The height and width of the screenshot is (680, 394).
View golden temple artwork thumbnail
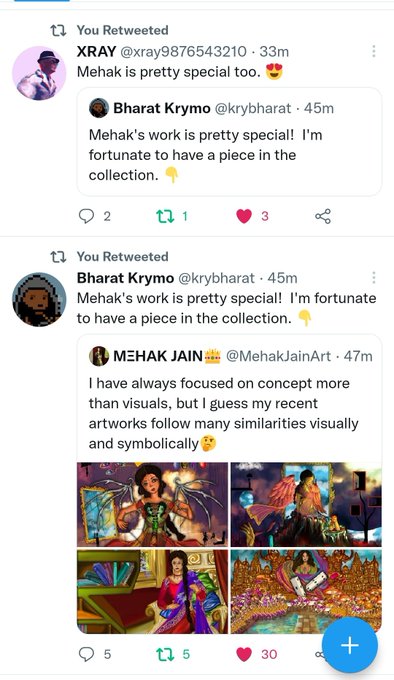coord(306,592)
